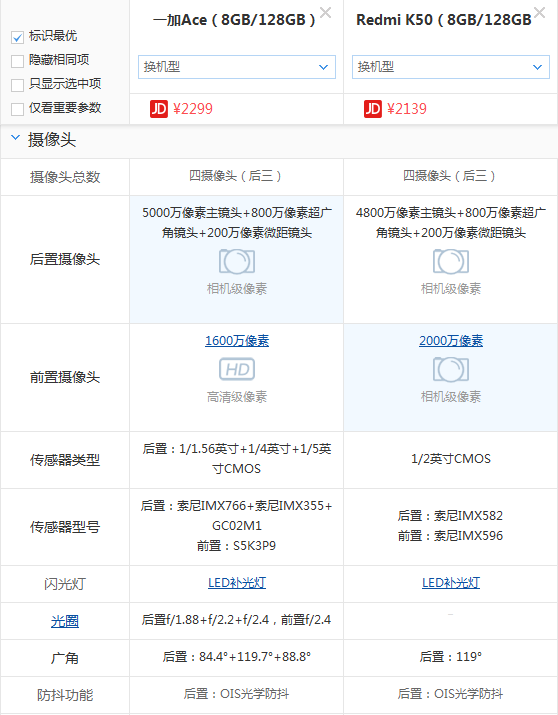Enable the 仅看重要参数 checkbox
558x715 pixels.
(x=17, y=109)
